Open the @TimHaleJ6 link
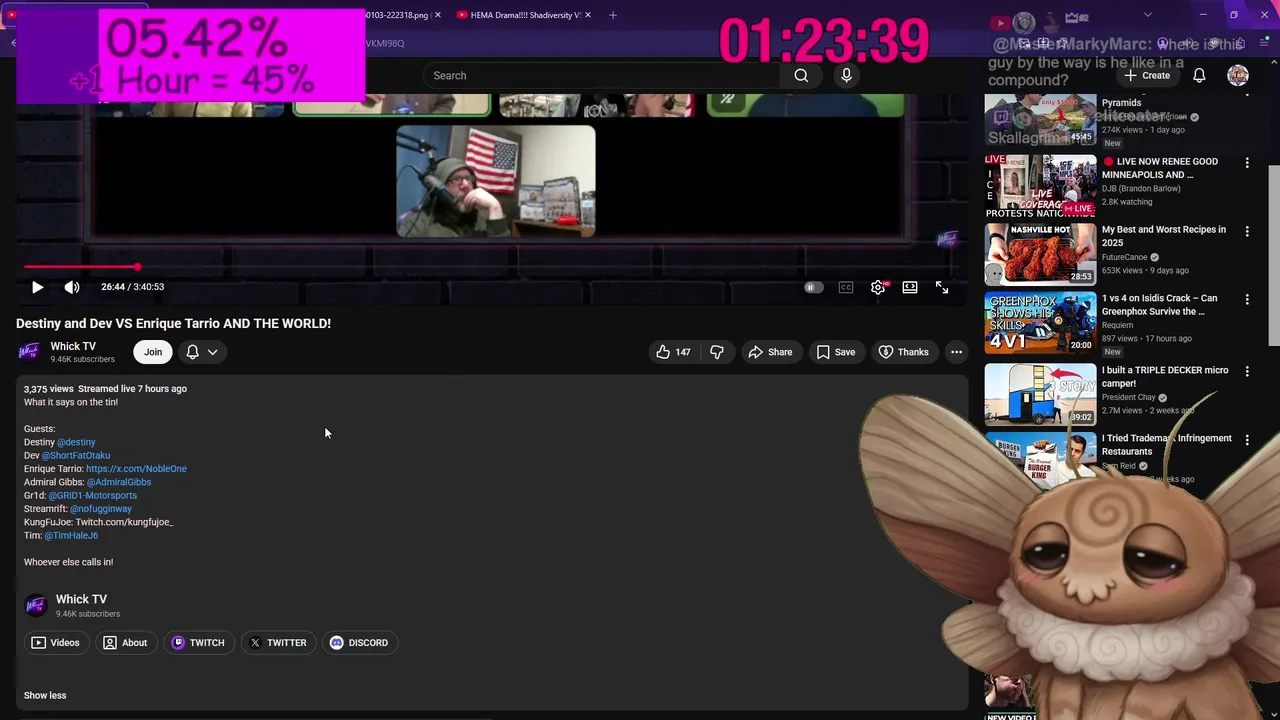Viewport: 1280px width, 720px height. tap(71, 535)
